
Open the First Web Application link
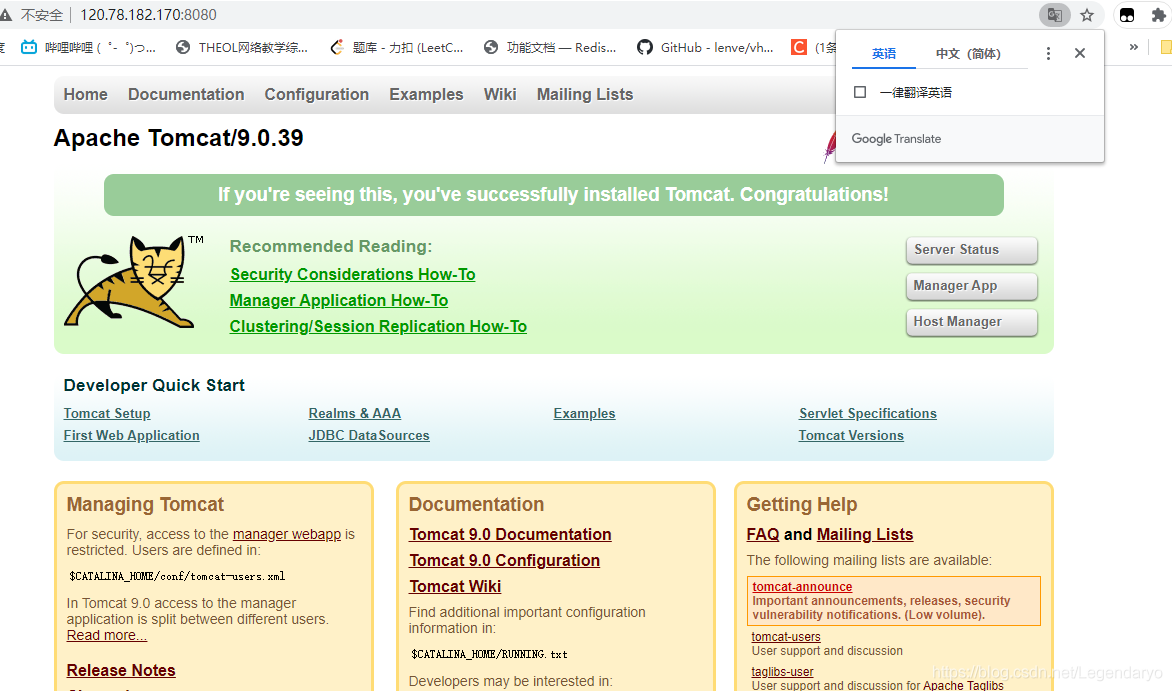[132, 435]
